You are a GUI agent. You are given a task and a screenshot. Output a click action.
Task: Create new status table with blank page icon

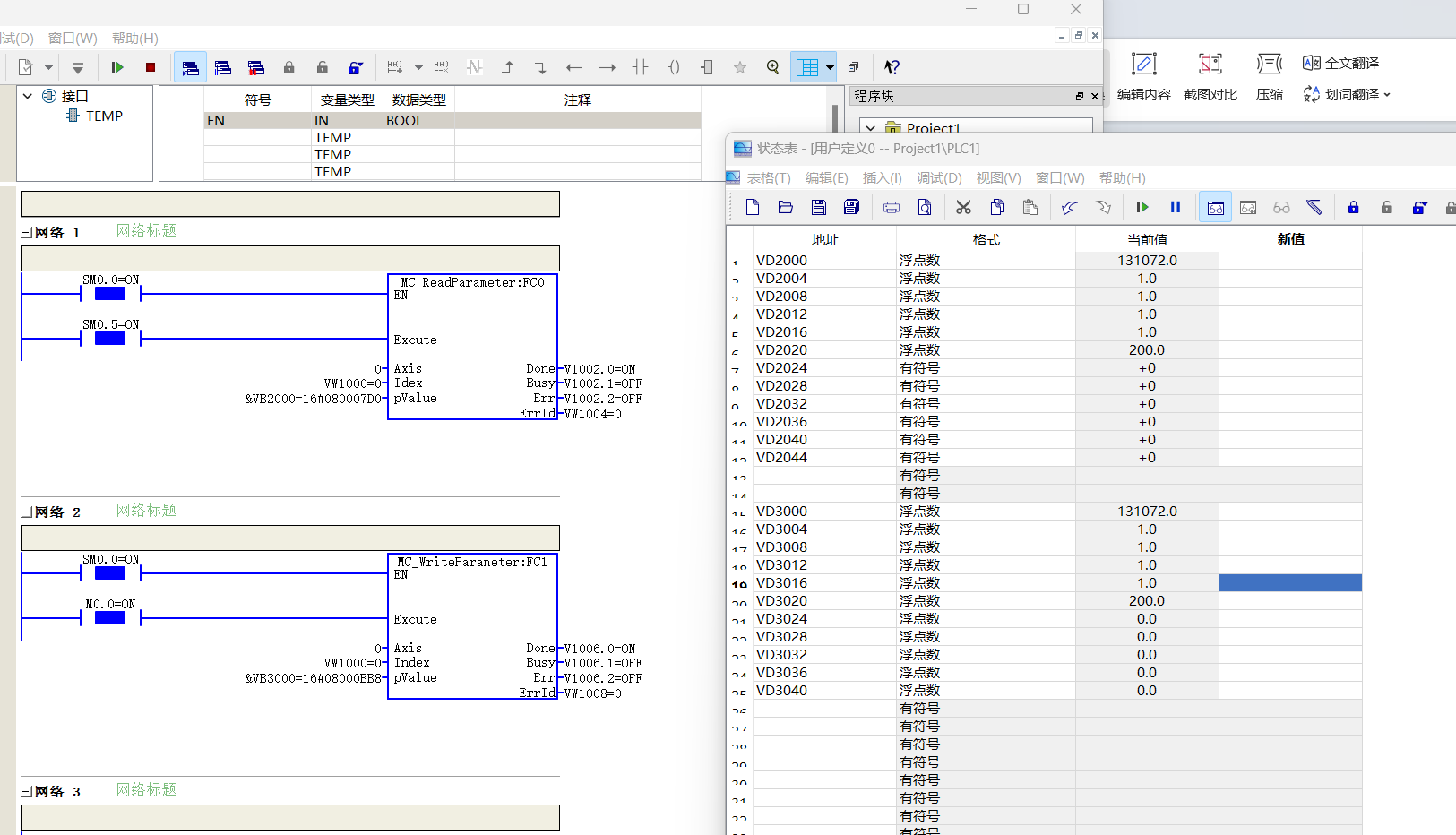pyautogui.click(x=753, y=207)
